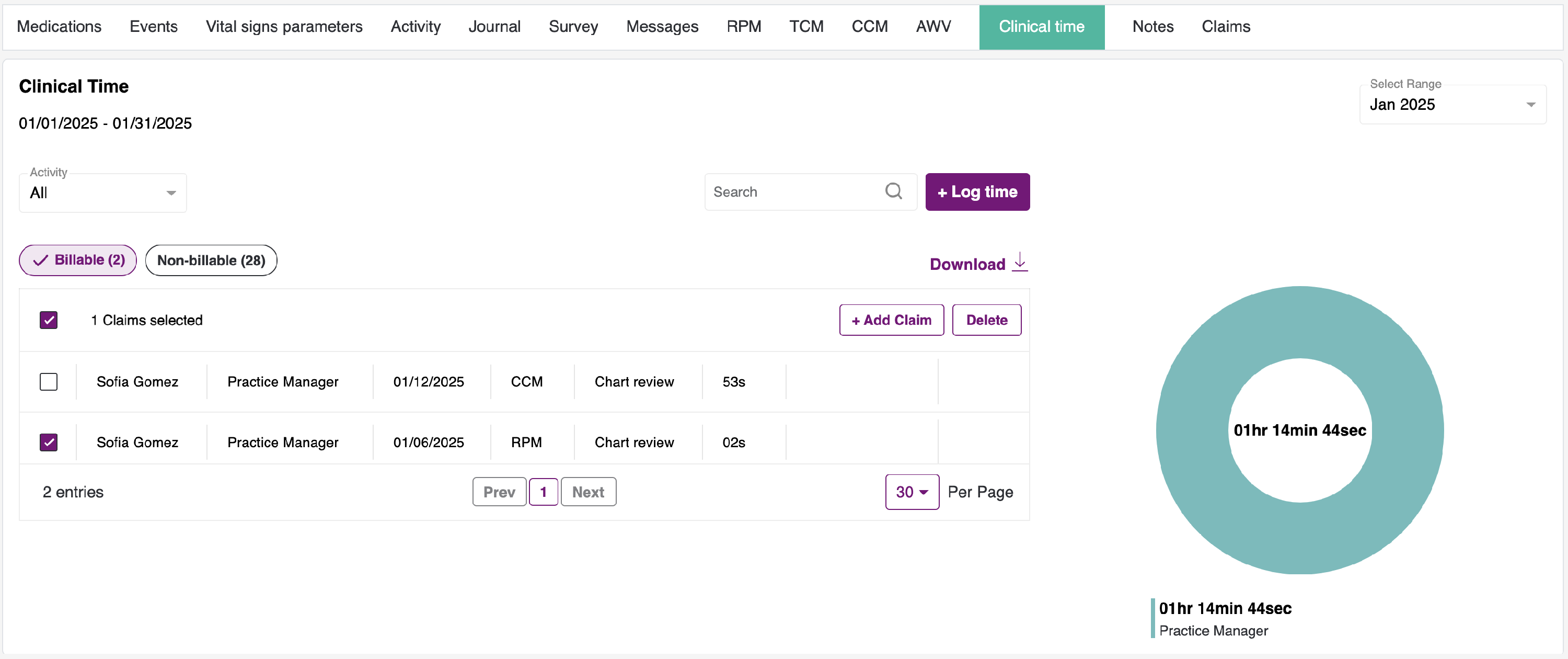This screenshot has height=659, width=1568.
Task: Expand the Select Range Jan 2025 dropdown
Action: pyautogui.click(x=1452, y=105)
